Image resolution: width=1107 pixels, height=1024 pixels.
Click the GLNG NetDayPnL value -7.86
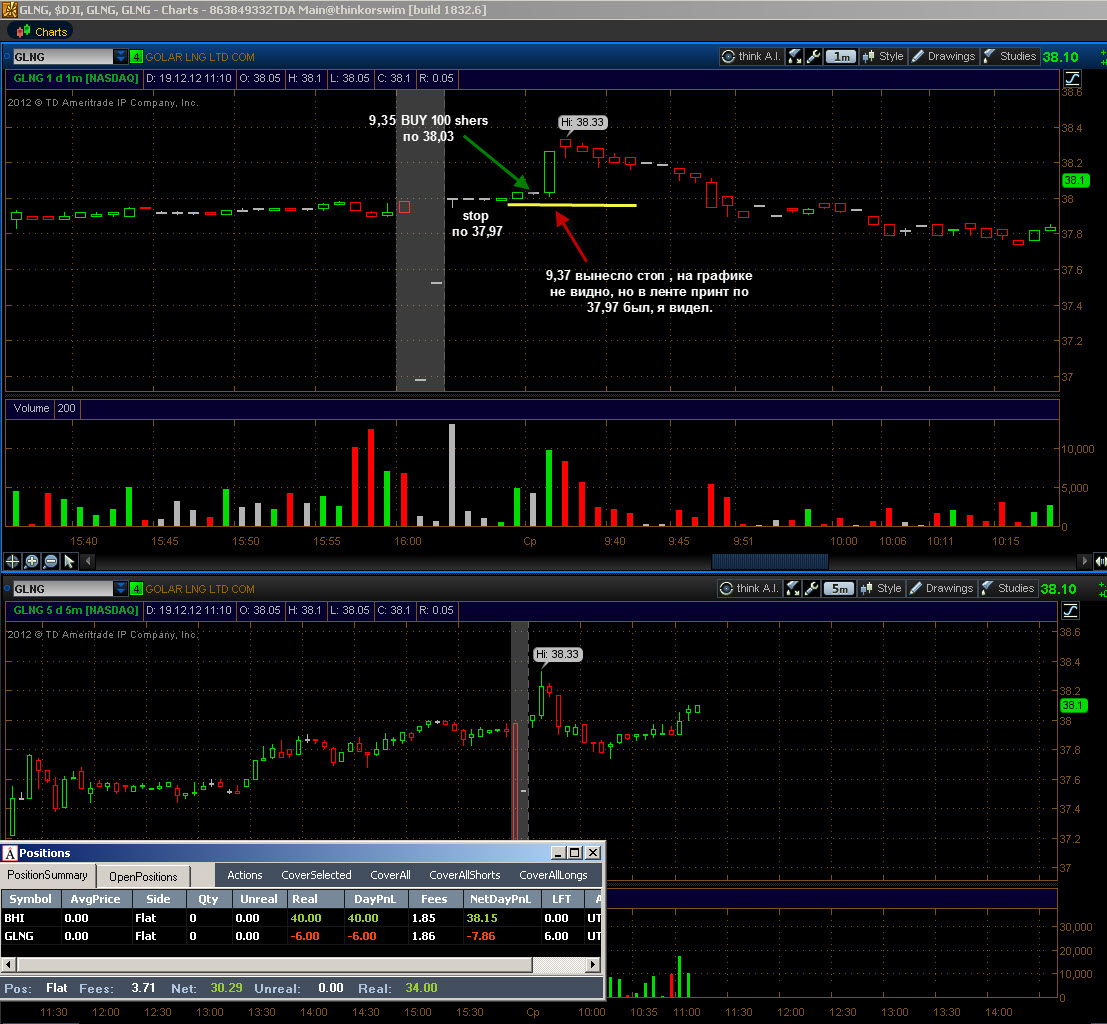pyautogui.click(x=481, y=936)
